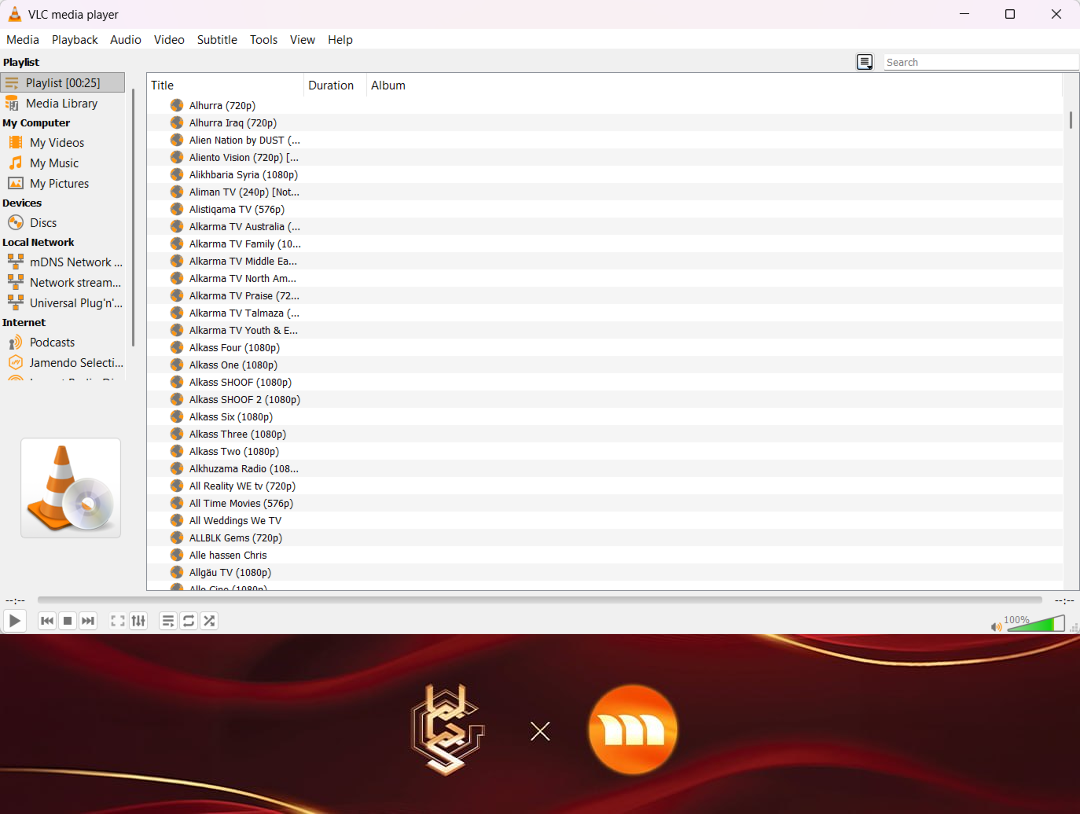1080x814 pixels.
Task: Select Playlist [00:25] in sidebar
Action: 63,83
